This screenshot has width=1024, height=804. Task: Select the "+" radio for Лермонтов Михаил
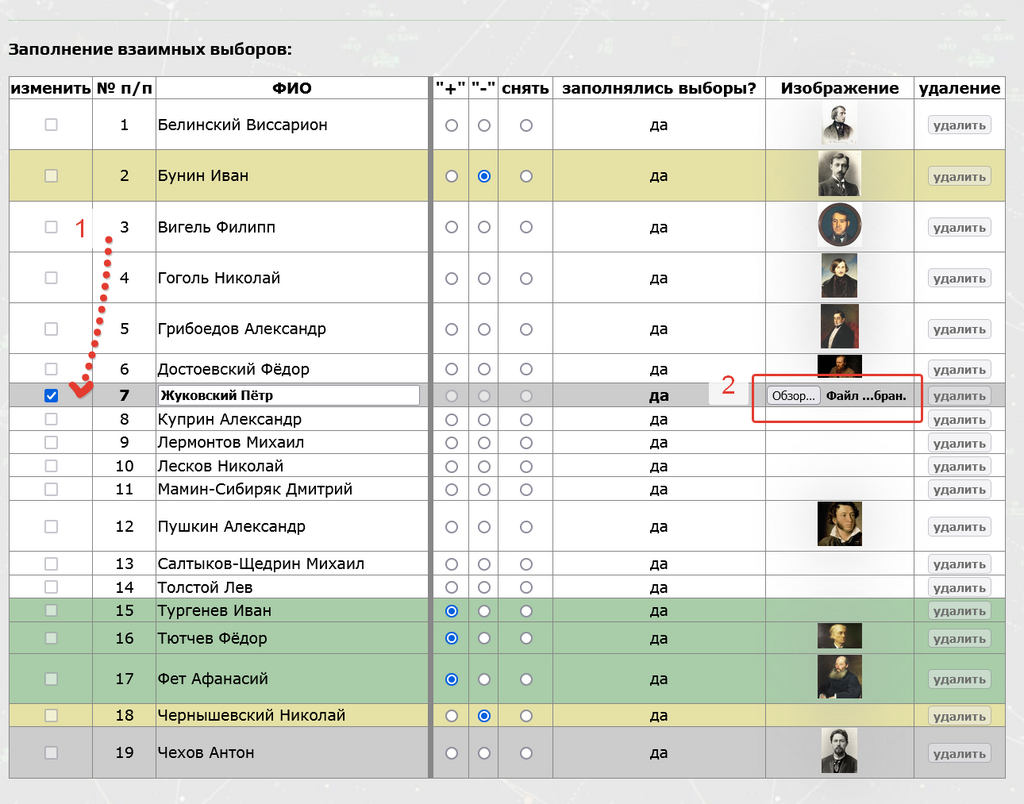pyautogui.click(x=450, y=442)
